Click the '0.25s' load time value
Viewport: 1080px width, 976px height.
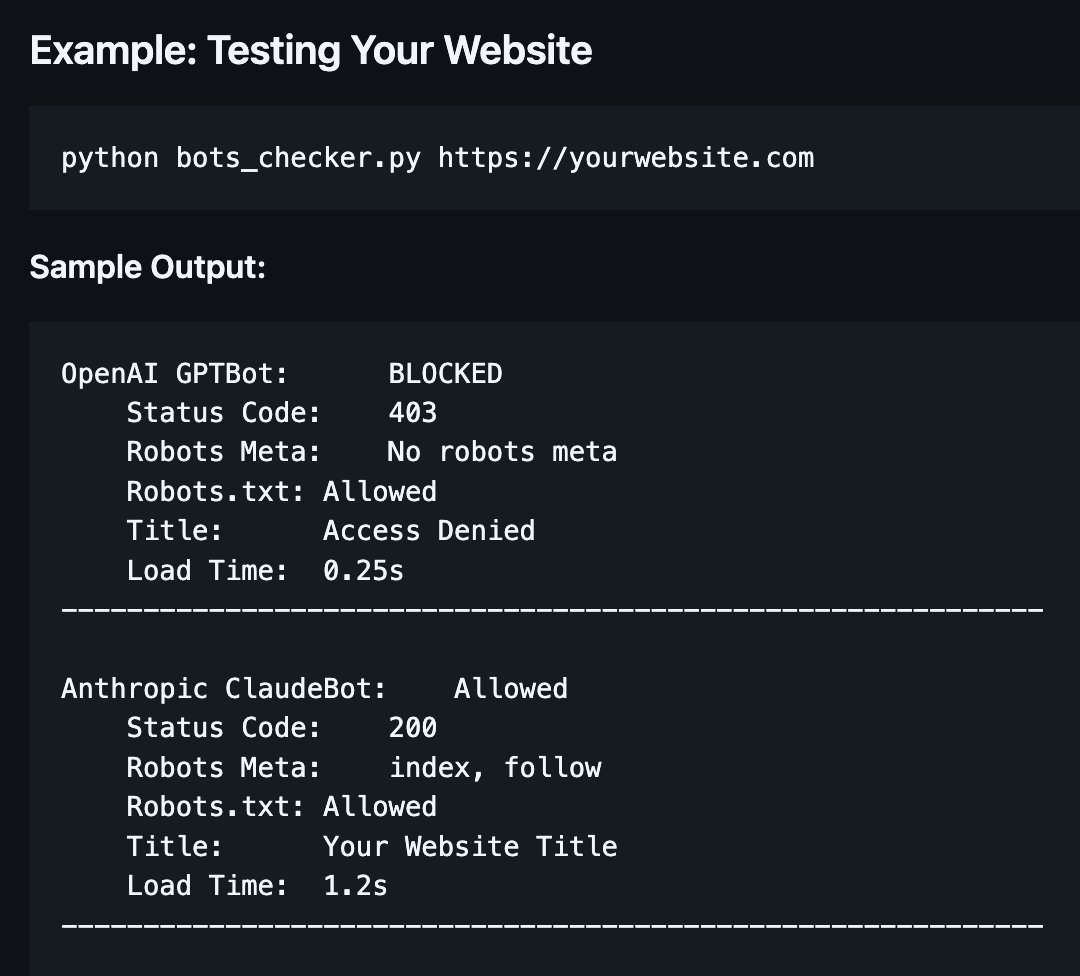tap(363, 570)
